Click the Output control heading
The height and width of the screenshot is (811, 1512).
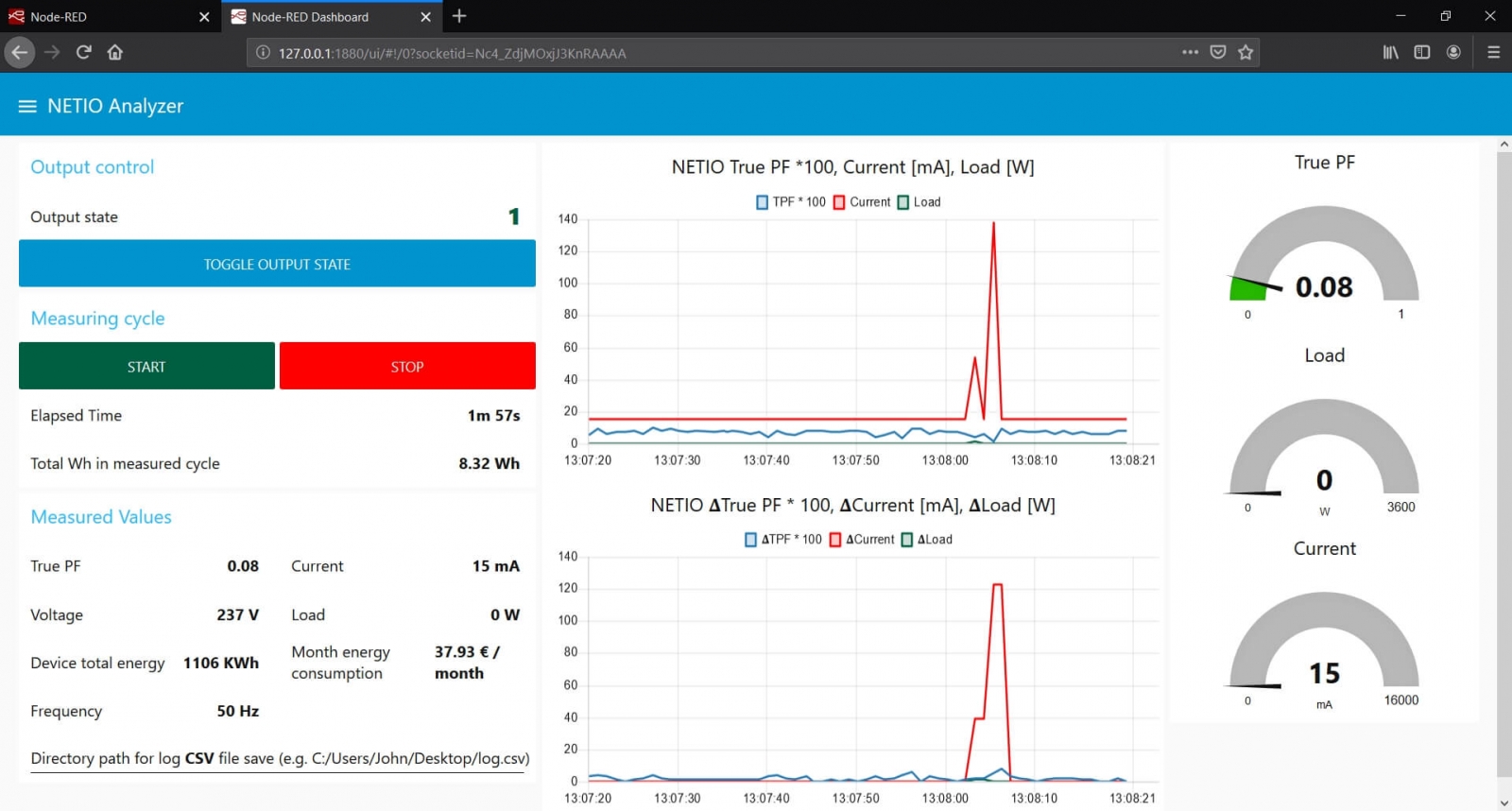tap(92, 167)
